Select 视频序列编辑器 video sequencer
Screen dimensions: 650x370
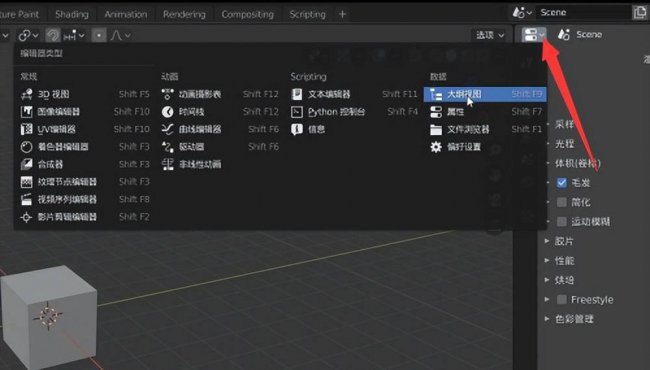[x=85, y=199]
